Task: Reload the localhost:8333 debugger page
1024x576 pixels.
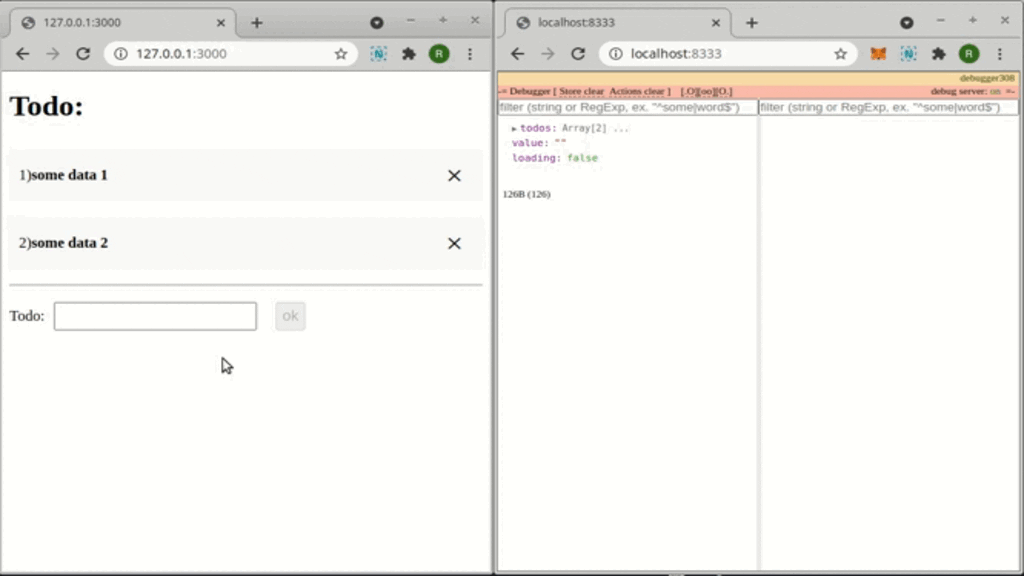Action: [x=578, y=54]
